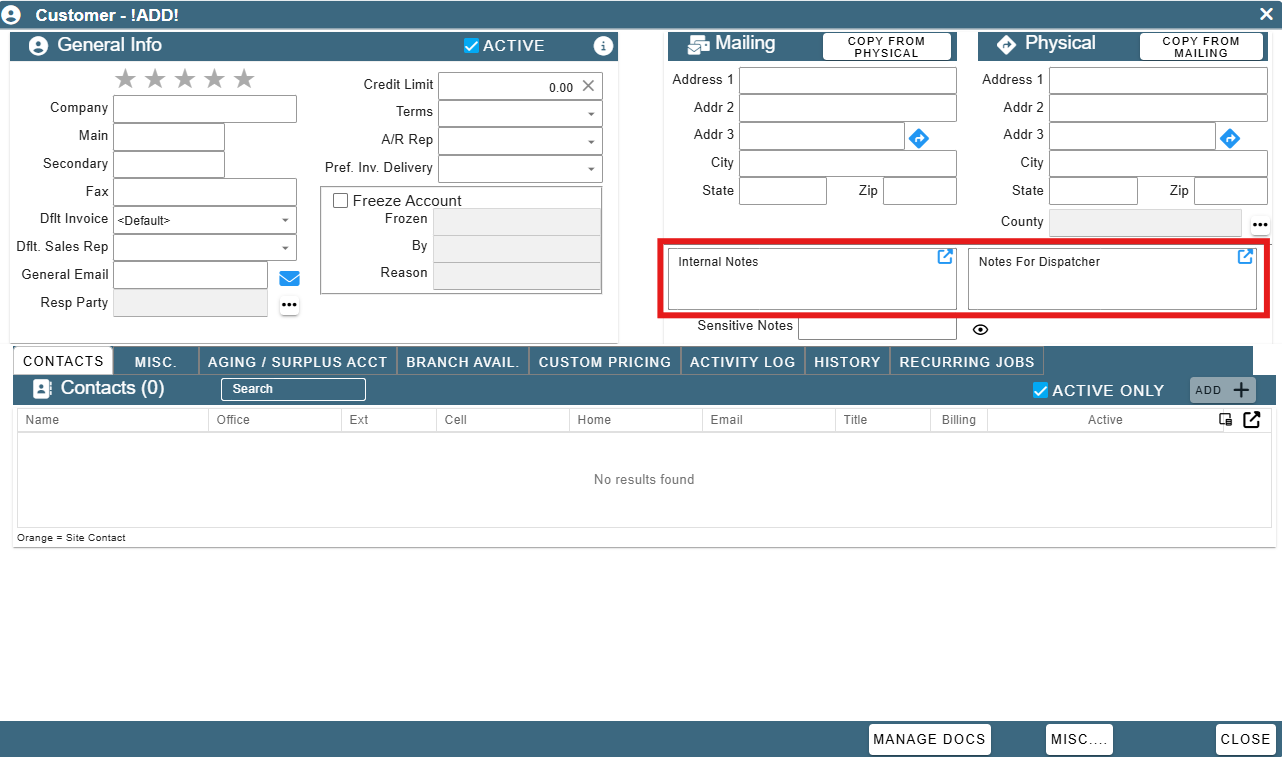Enable the Freeze Account checkbox
Image resolution: width=1282 pixels, height=757 pixels.
pos(340,201)
